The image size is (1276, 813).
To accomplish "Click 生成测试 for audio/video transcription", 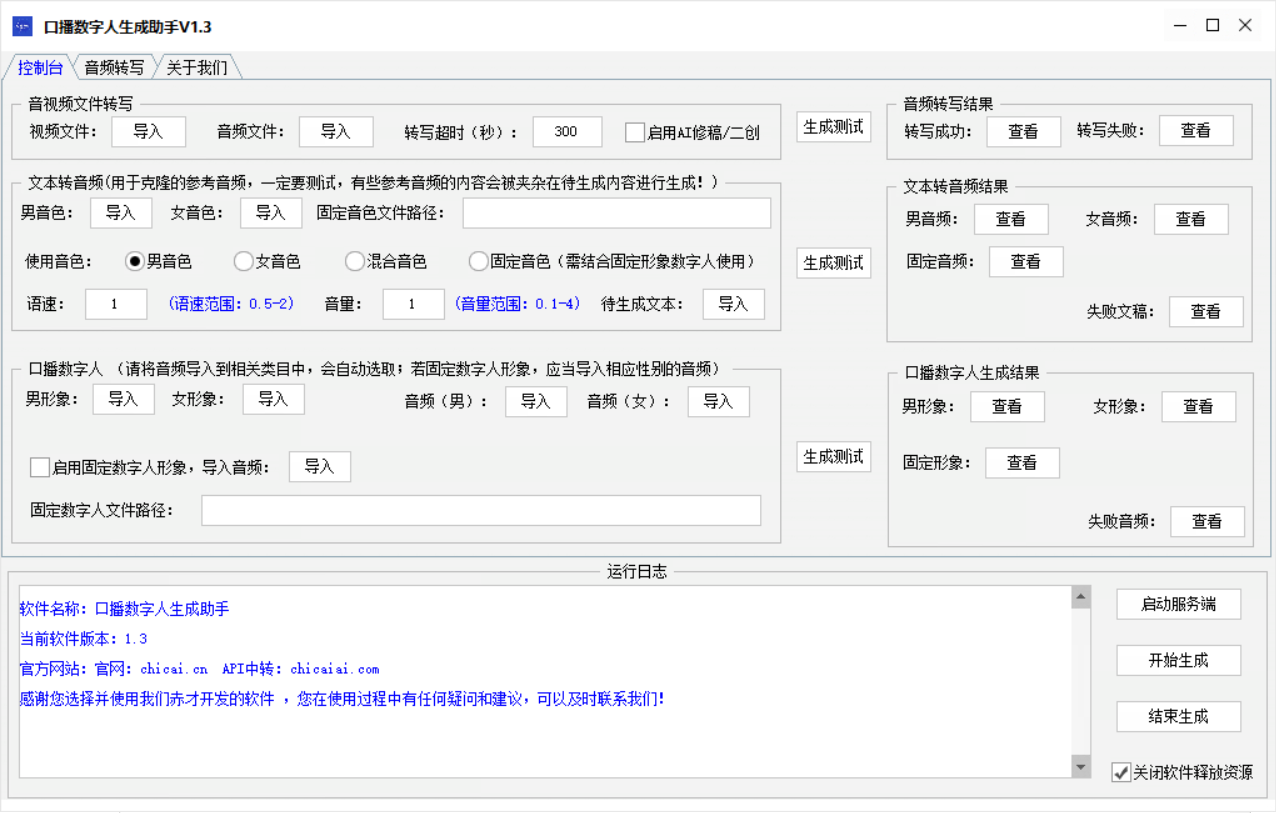I will 834,127.
